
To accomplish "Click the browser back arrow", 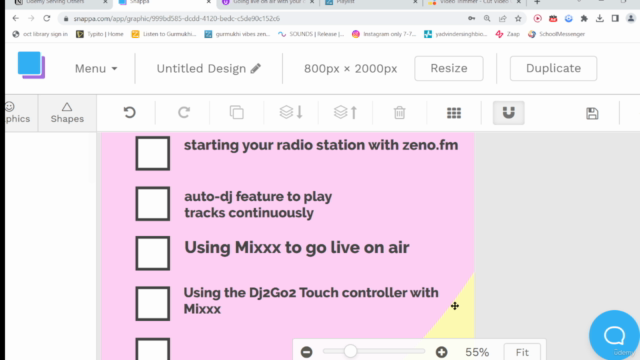I will (x=16, y=18).
